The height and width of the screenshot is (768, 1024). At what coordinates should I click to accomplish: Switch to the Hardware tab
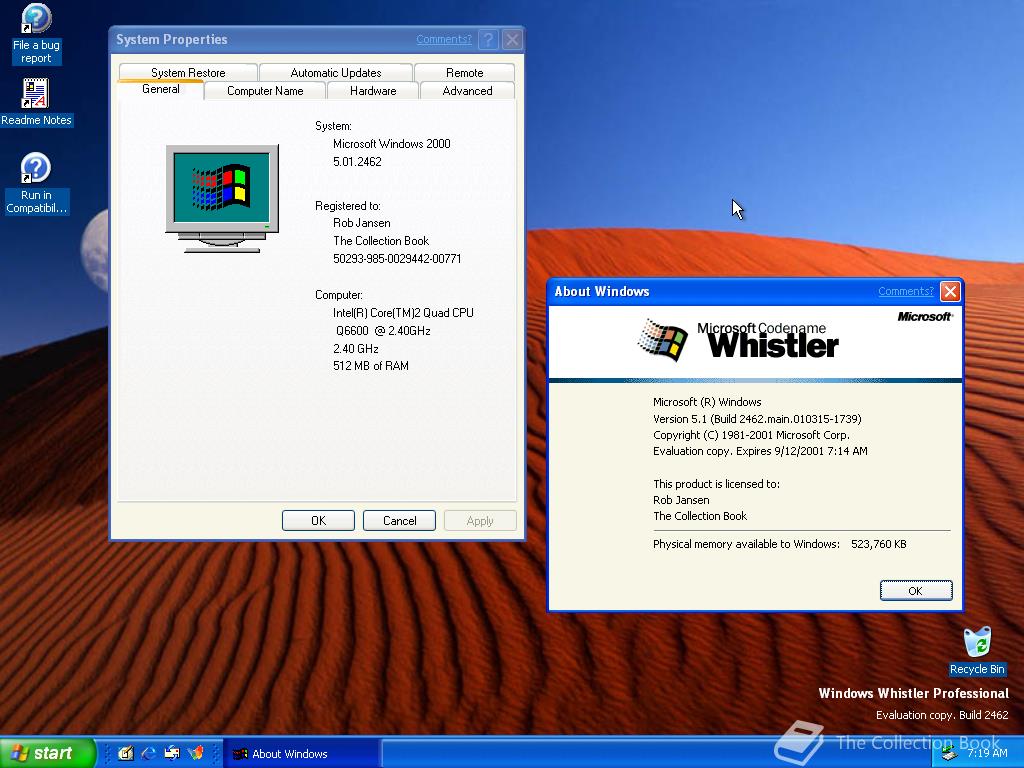[x=373, y=91]
